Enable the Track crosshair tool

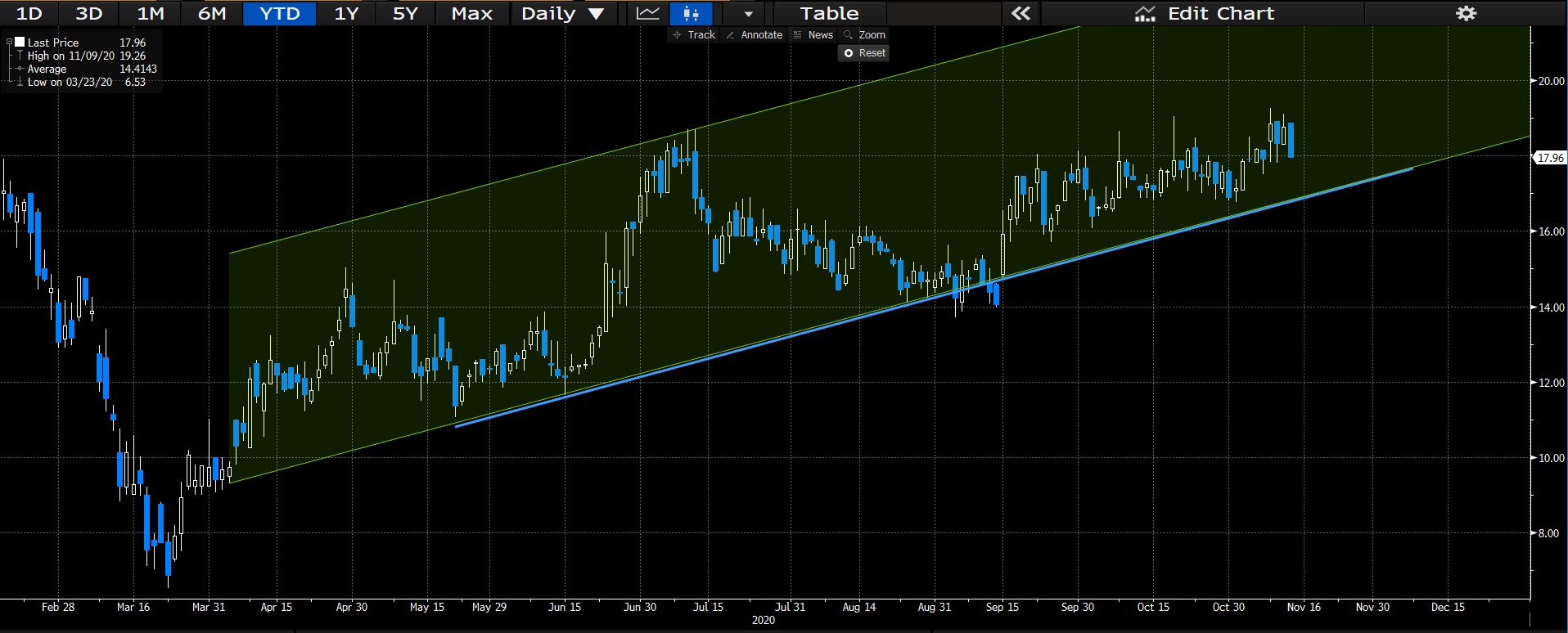point(694,34)
